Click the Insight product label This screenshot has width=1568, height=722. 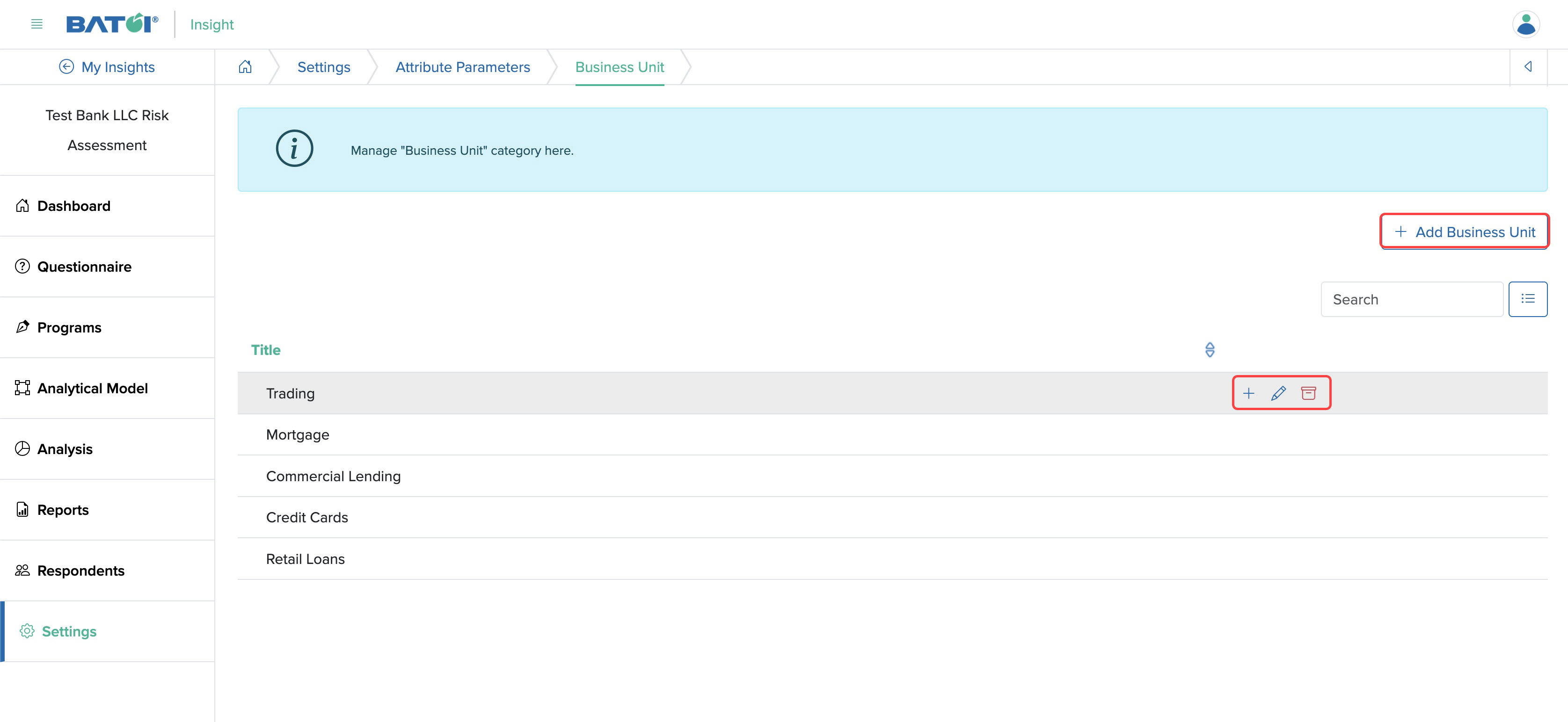(x=212, y=24)
